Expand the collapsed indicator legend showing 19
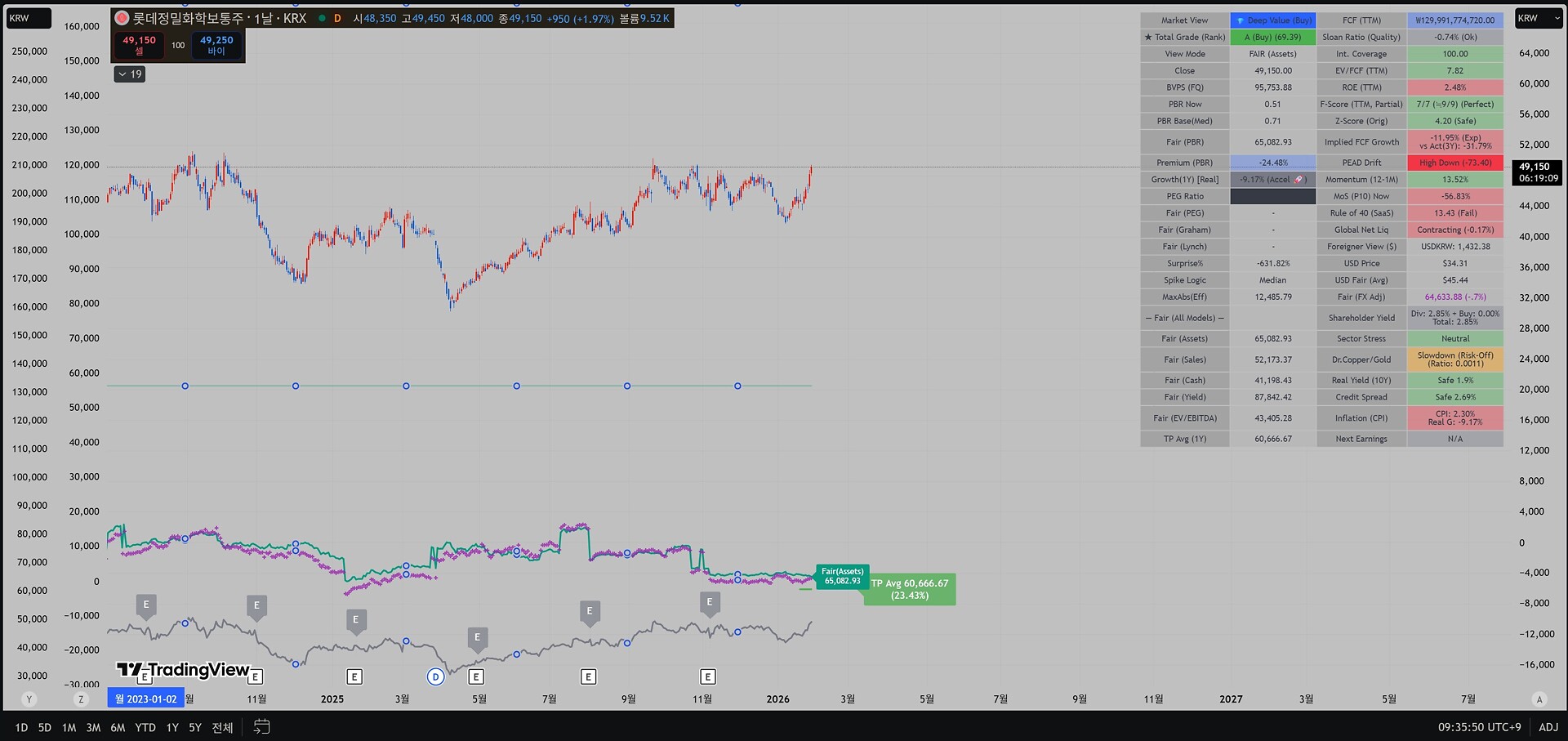The height and width of the screenshot is (741, 1568). tap(130, 74)
